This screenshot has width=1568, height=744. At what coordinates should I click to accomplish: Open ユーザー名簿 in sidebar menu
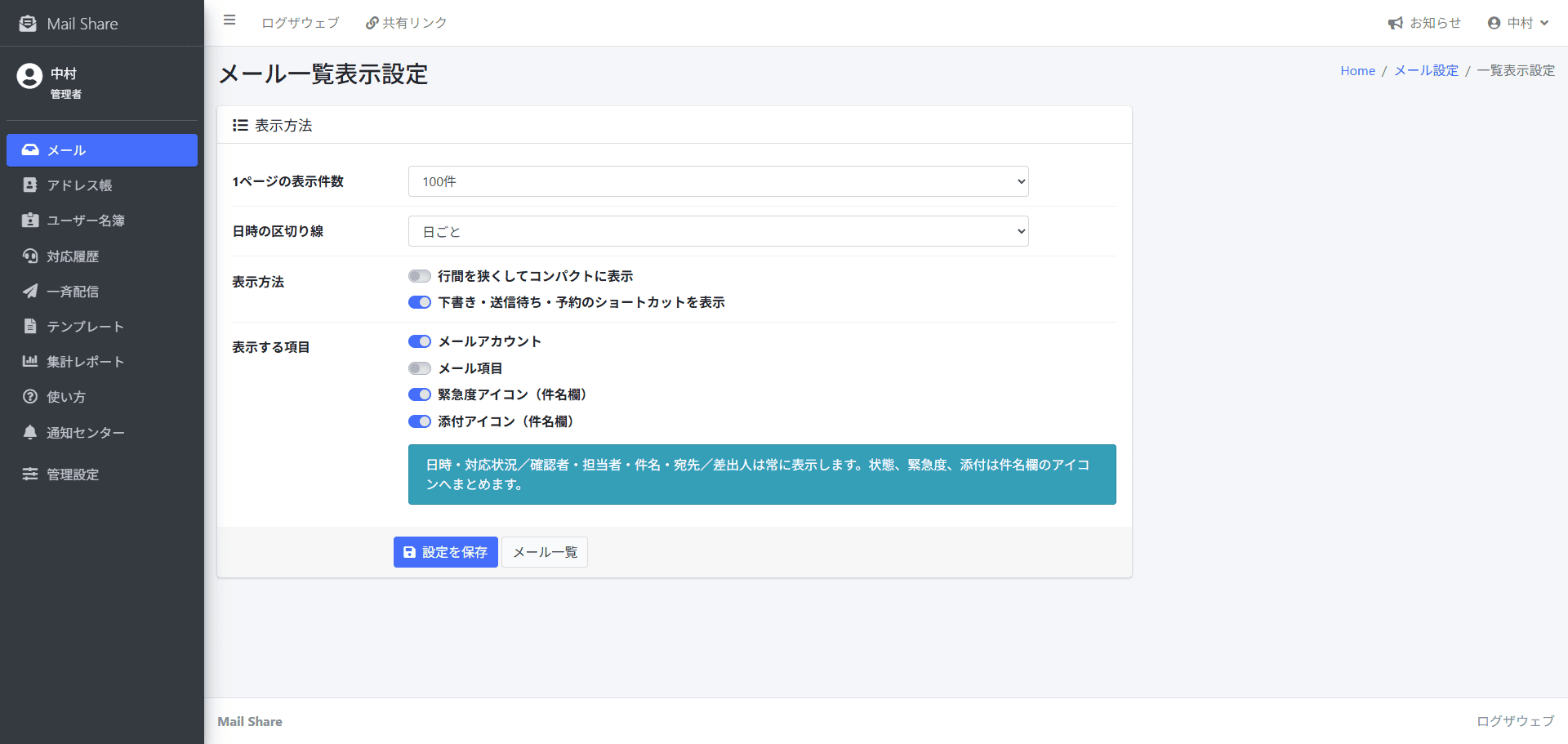(102, 221)
